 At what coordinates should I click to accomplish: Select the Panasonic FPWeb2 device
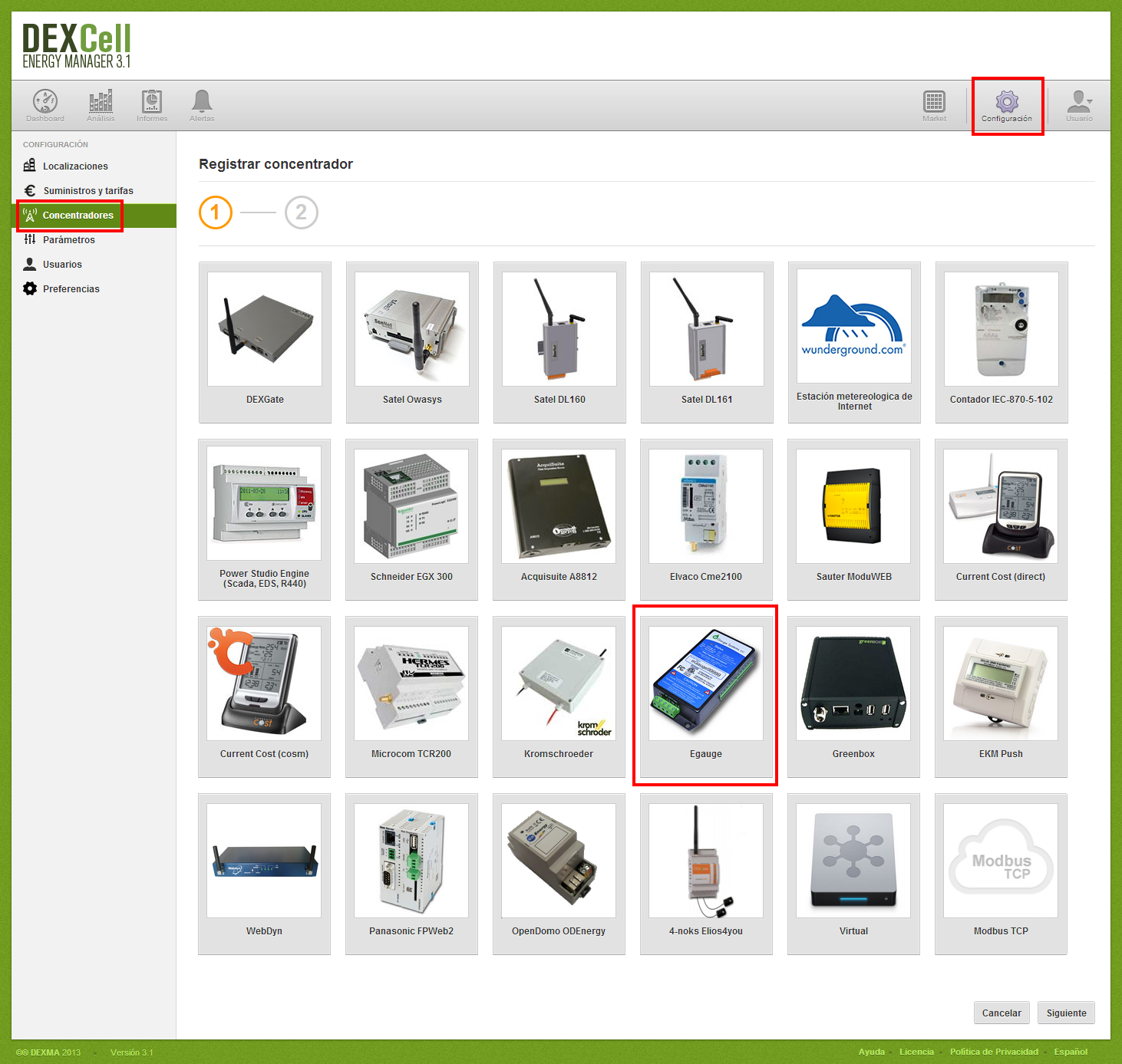411,874
